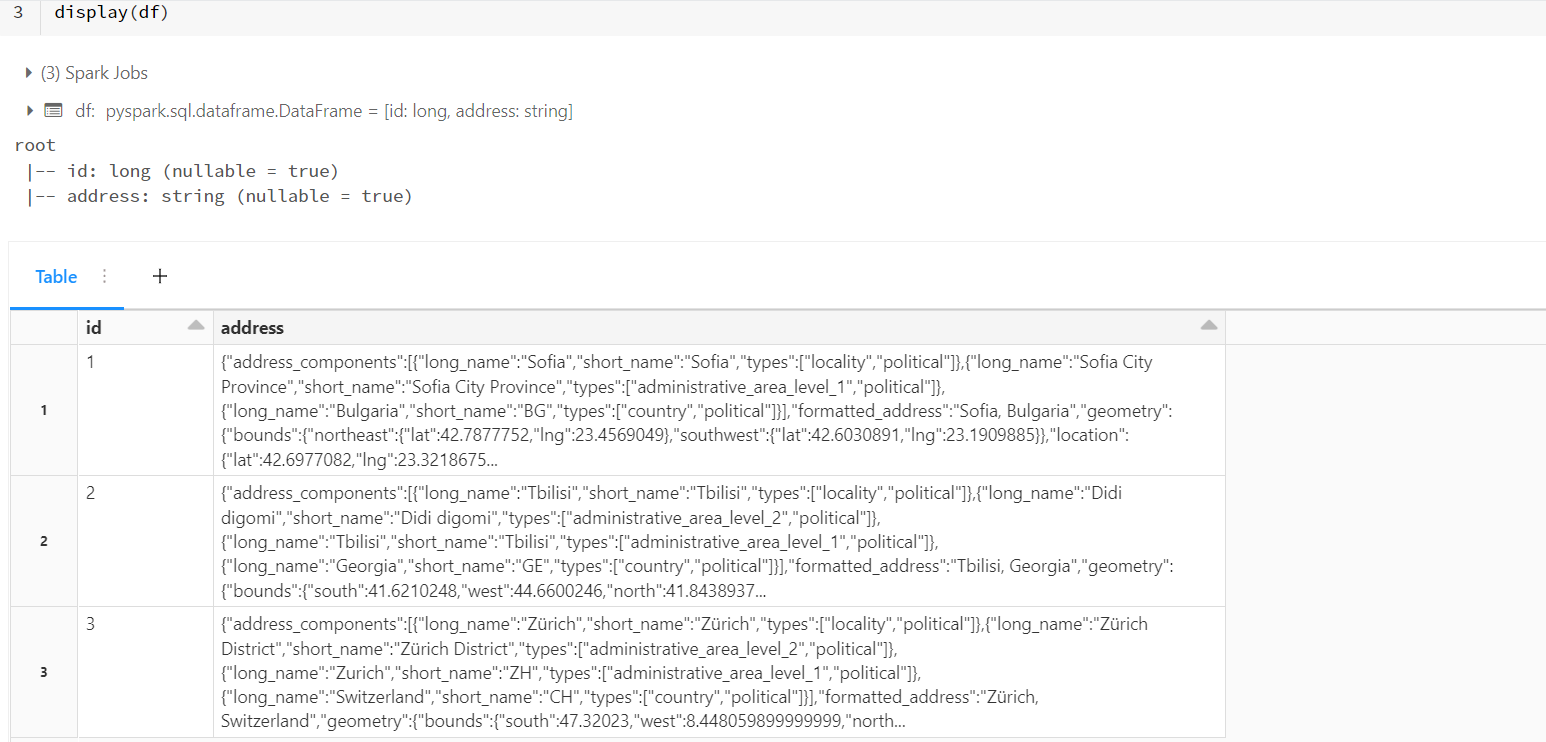Screen dimensions: 1546x742
Task: Select row number 3 in the table
Action: (43, 672)
